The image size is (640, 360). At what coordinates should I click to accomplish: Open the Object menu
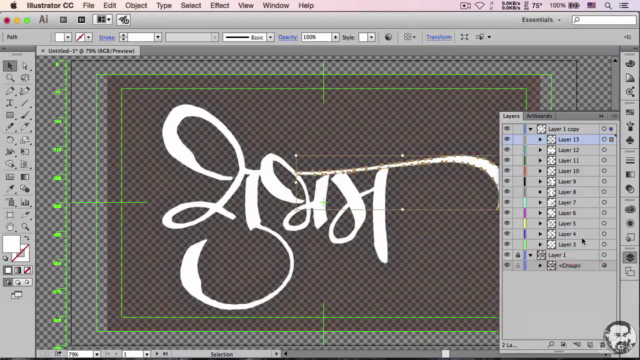point(136,6)
